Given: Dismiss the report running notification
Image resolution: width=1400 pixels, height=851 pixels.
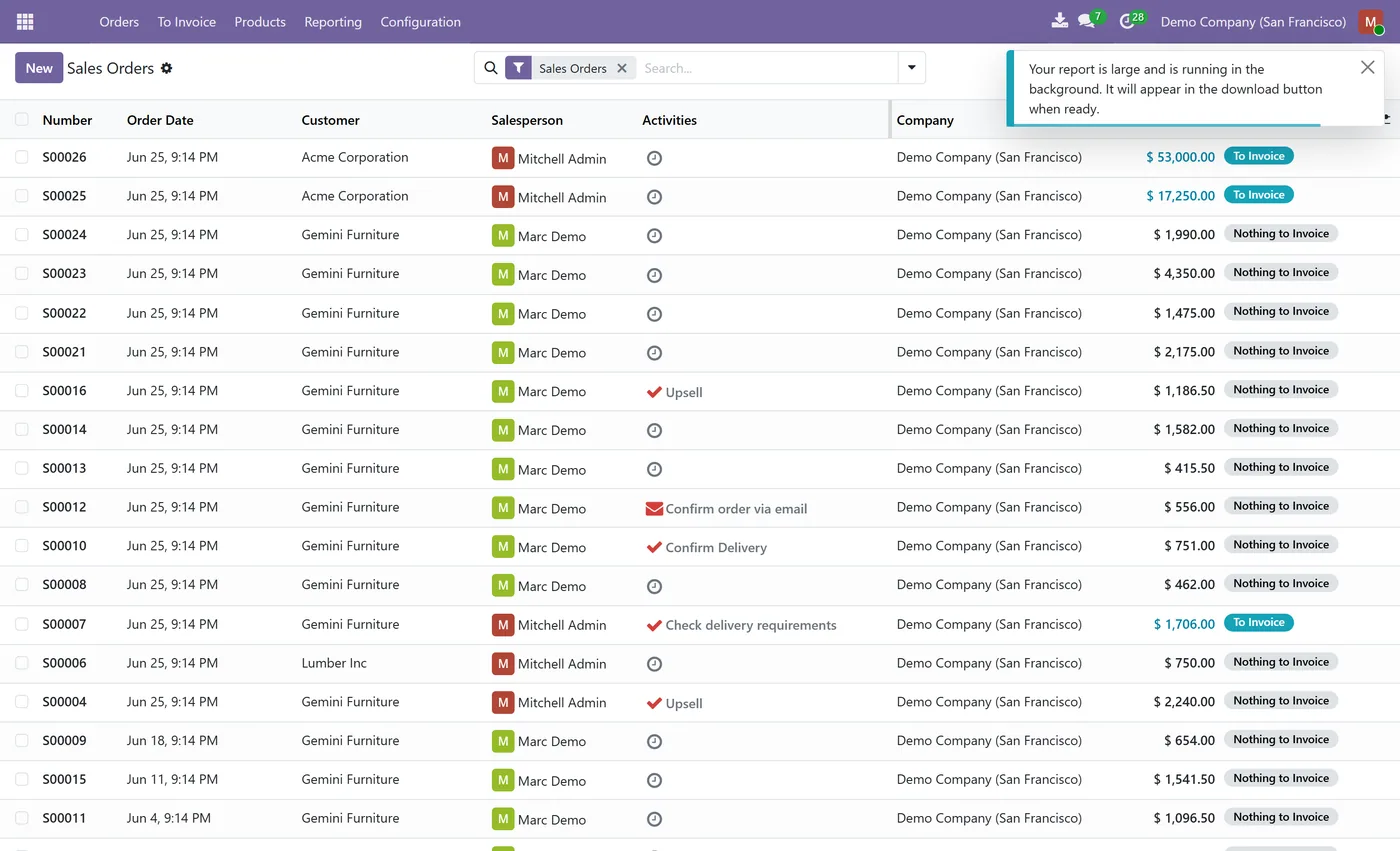Looking at the screenshot, I should 1367,67.
